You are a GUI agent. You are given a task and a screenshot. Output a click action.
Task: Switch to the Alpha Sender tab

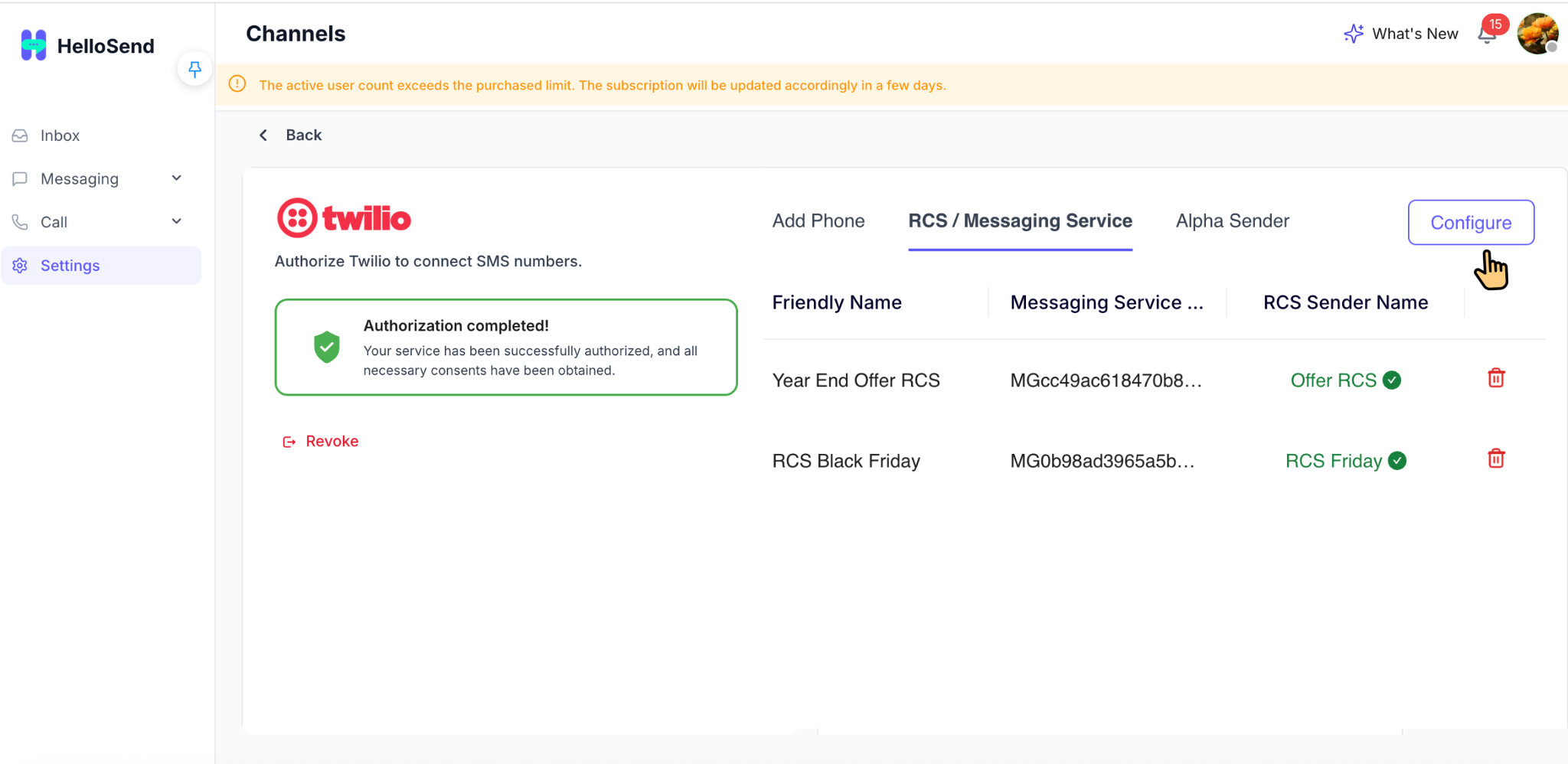click(x=1233, y=221)
